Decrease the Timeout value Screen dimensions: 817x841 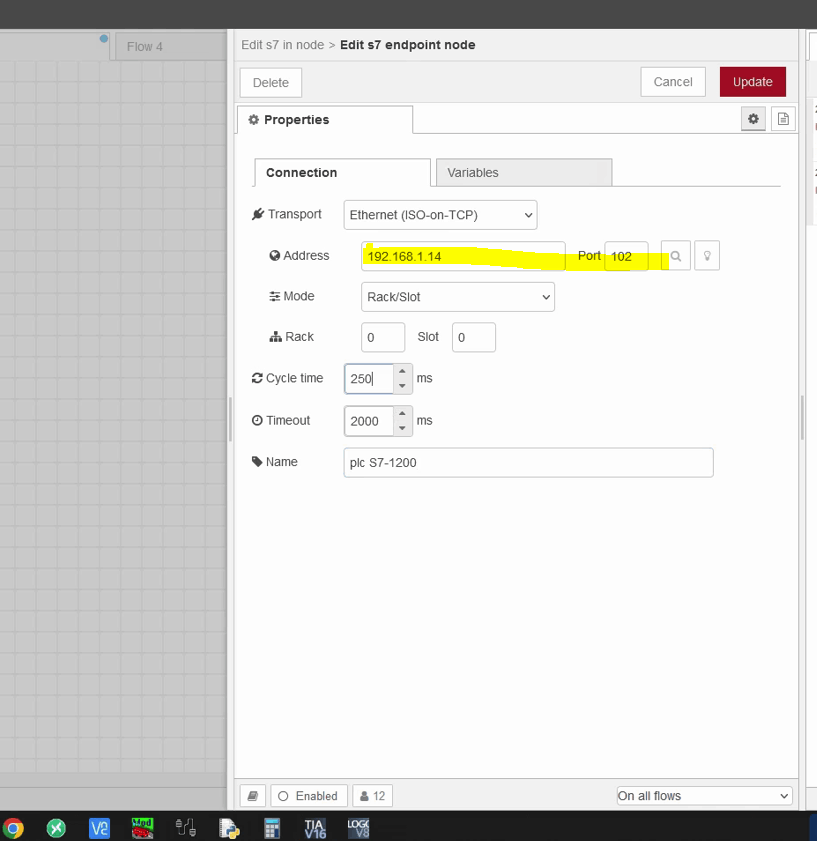pyautogui.click(x=402, y=429)
